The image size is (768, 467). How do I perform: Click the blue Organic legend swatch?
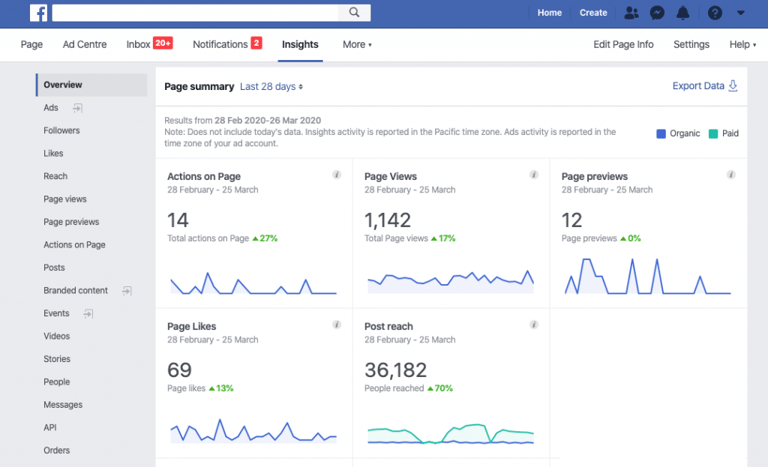pos(661,134)
